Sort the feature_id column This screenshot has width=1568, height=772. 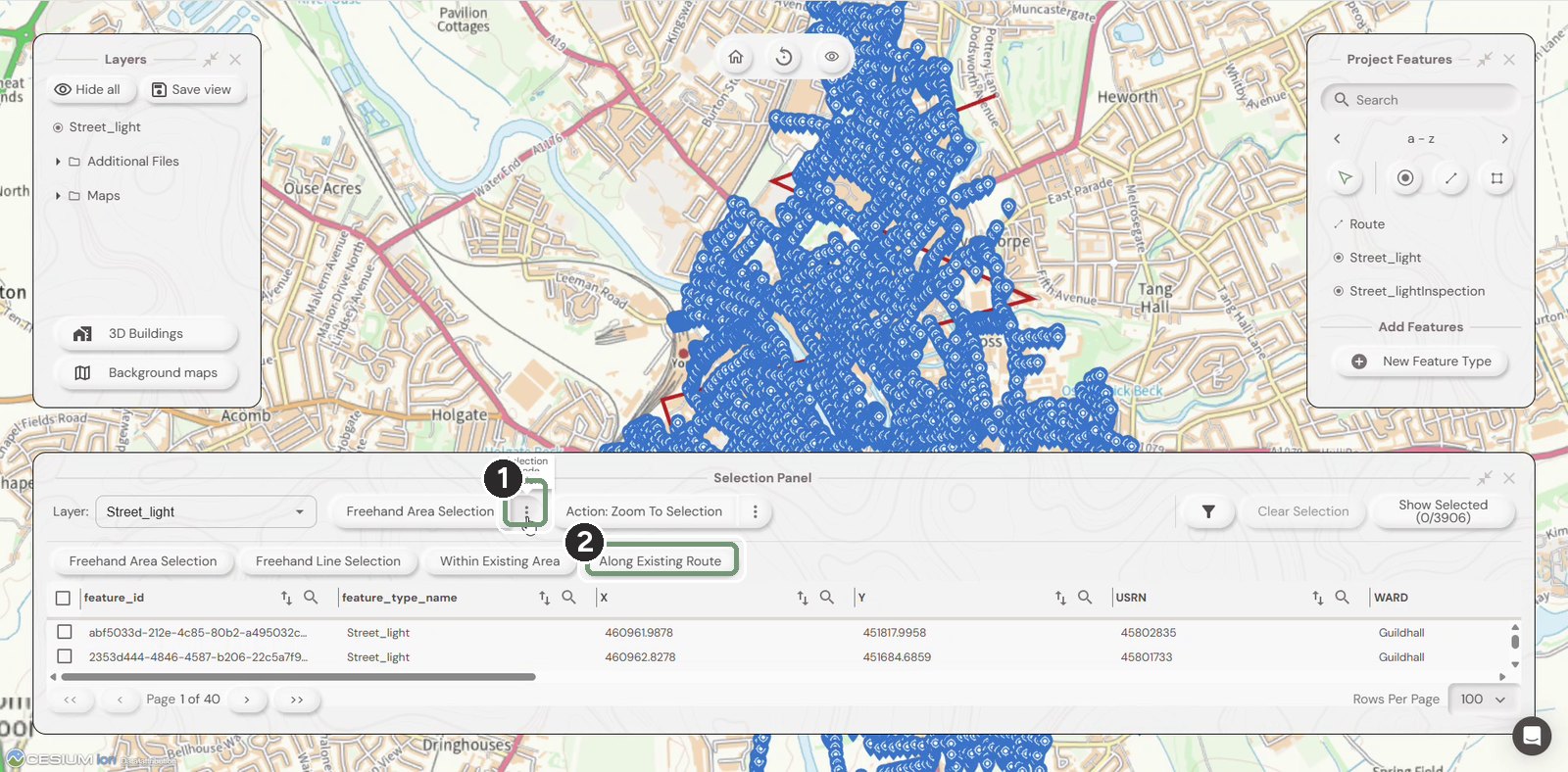coord(286,597)
